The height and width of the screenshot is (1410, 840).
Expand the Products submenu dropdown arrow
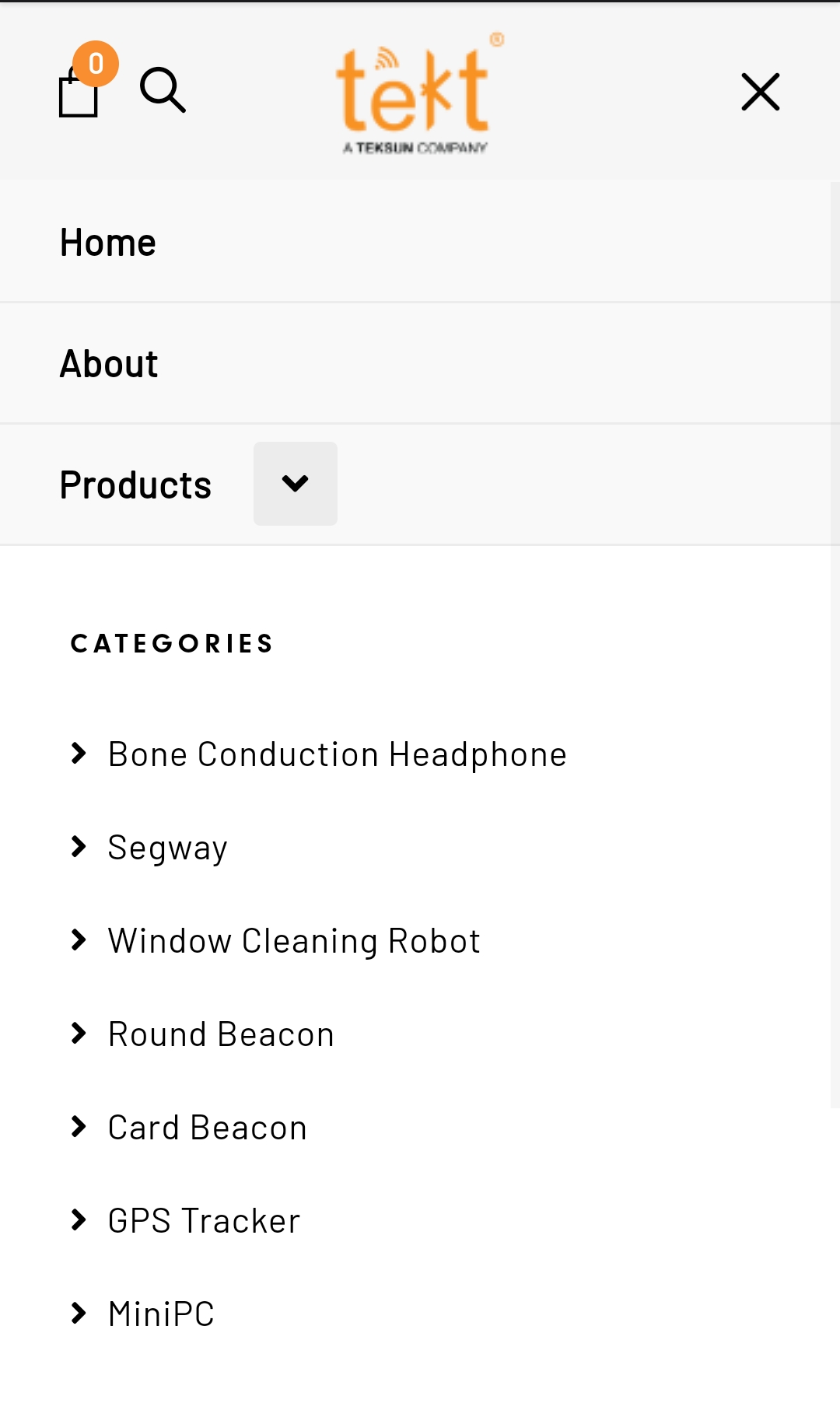[x=296, y=484]
